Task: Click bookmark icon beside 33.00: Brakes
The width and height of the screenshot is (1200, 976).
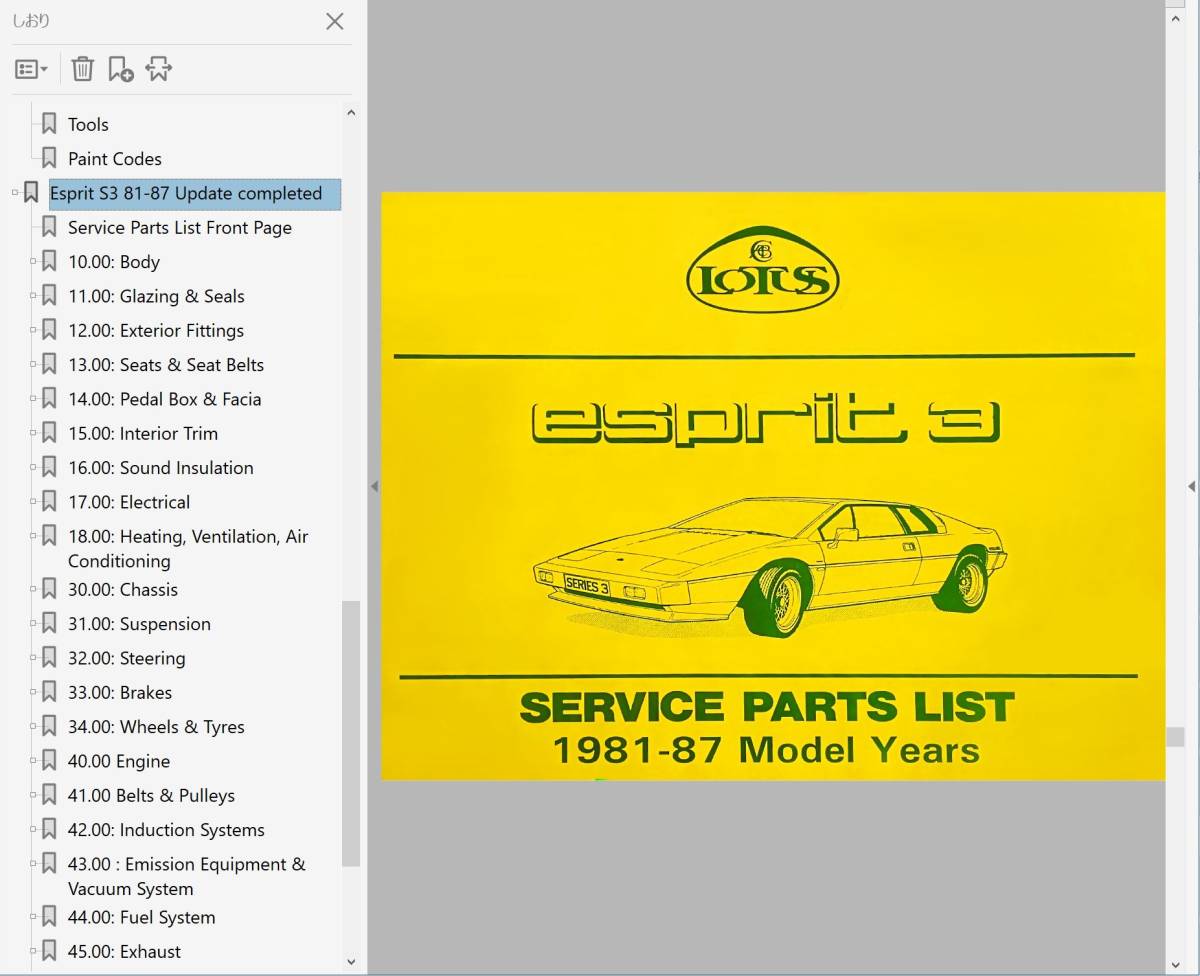Action: (x=49, y=693)
